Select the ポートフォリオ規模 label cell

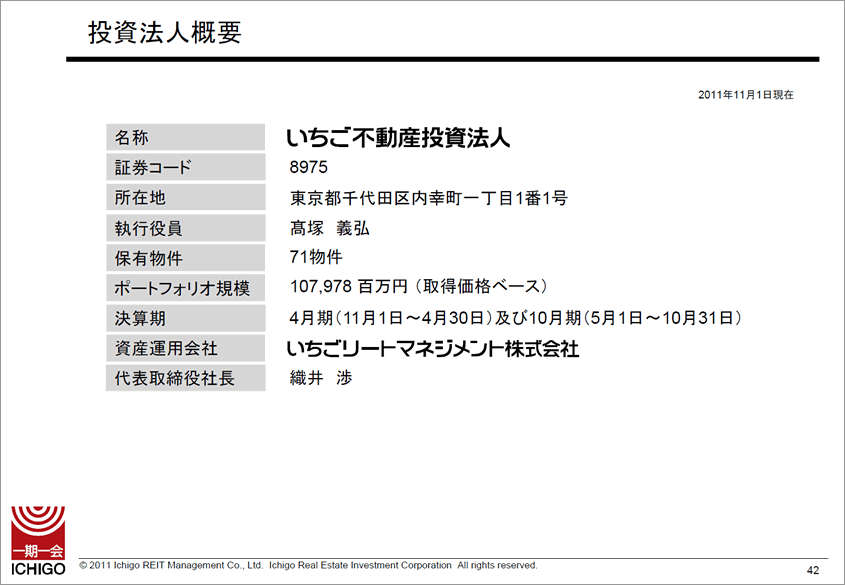[185, 288]
